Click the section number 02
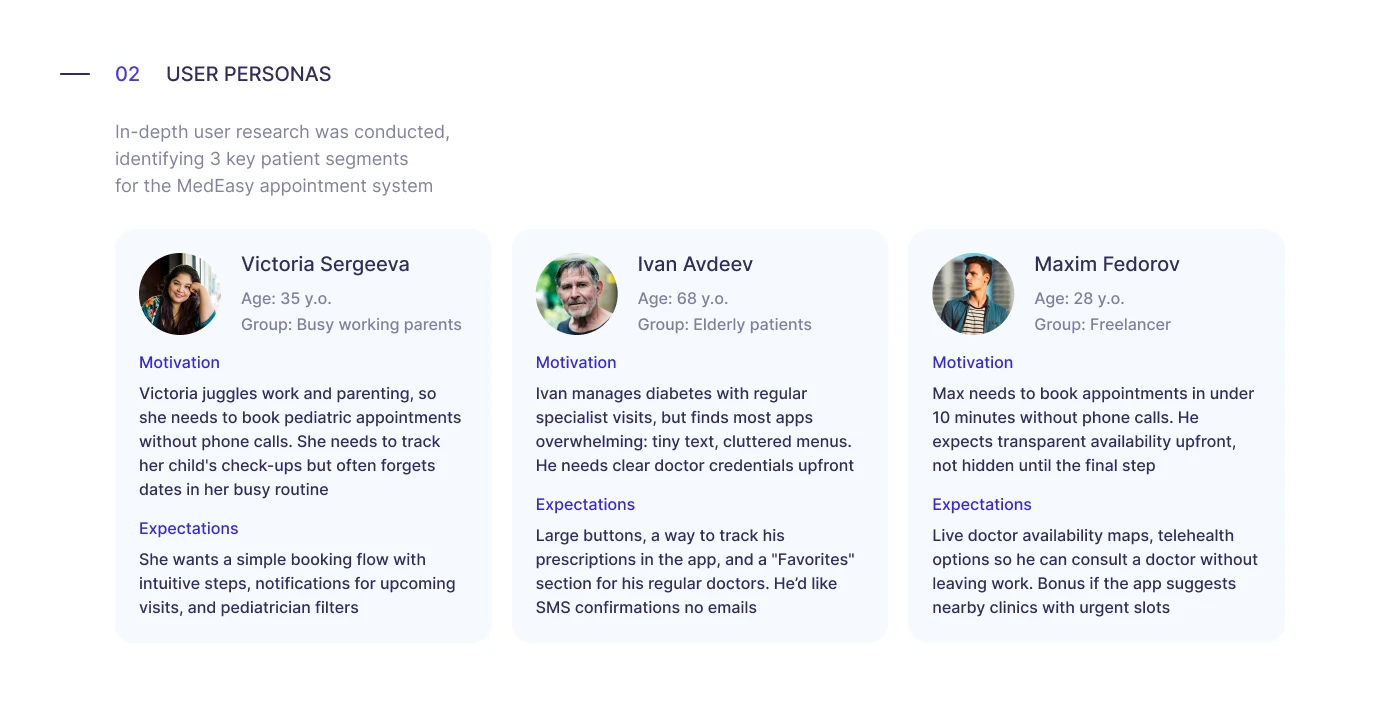The width and height of the screenshot is (1400, 703). [127, 74]
